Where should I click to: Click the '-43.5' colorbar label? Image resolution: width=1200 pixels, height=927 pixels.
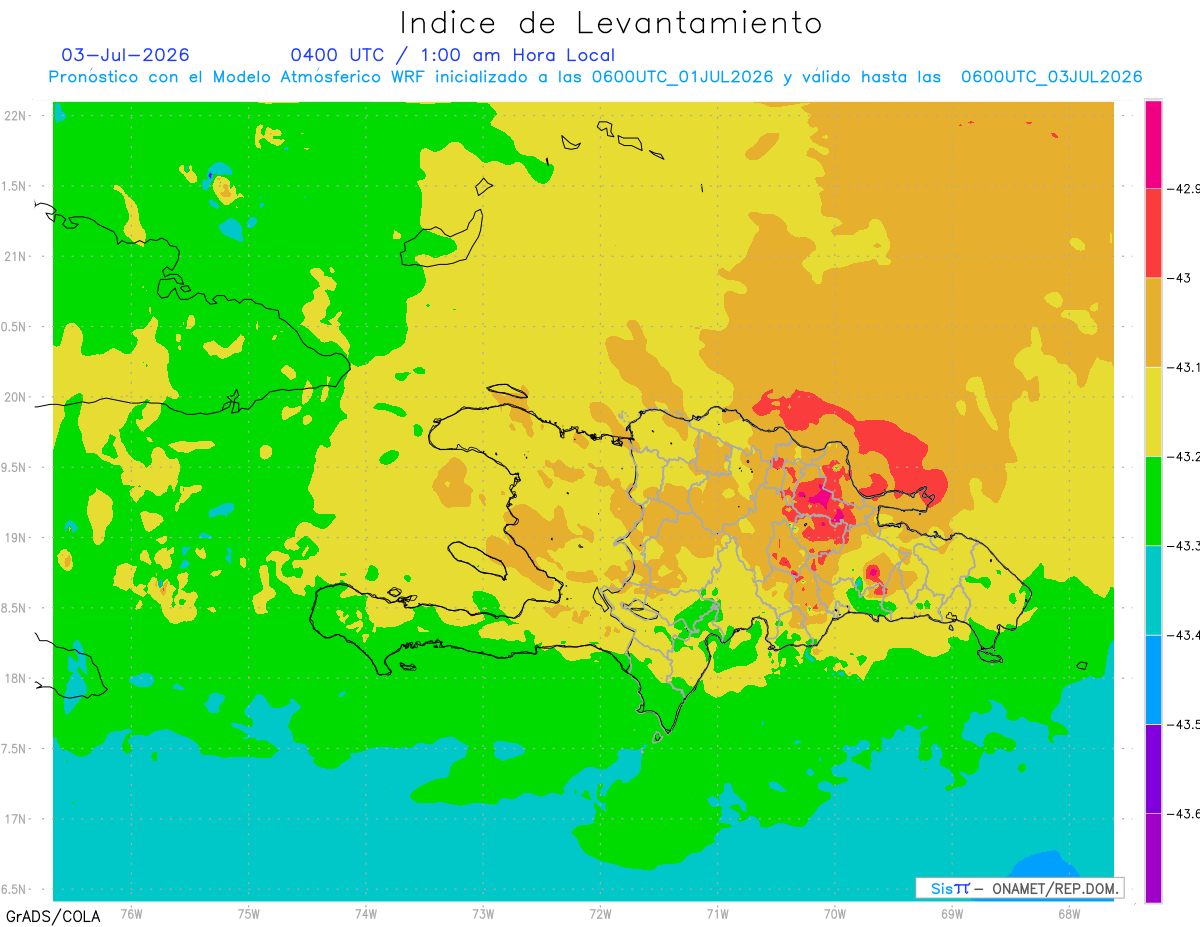[1184, 724]
